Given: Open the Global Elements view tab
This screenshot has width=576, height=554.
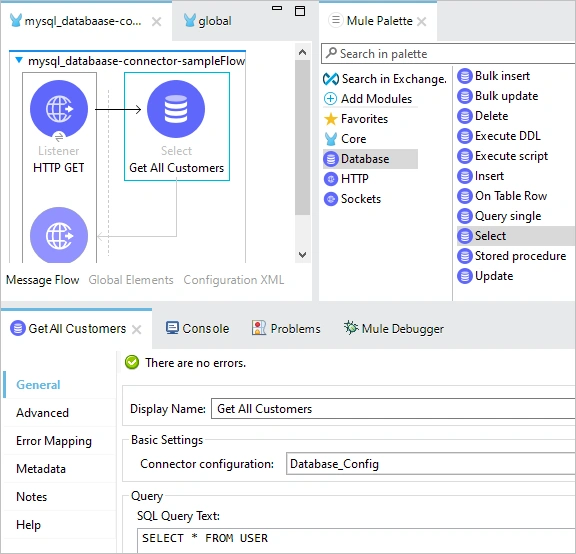Looking at the screenshot, I should [x=131, y=280].
